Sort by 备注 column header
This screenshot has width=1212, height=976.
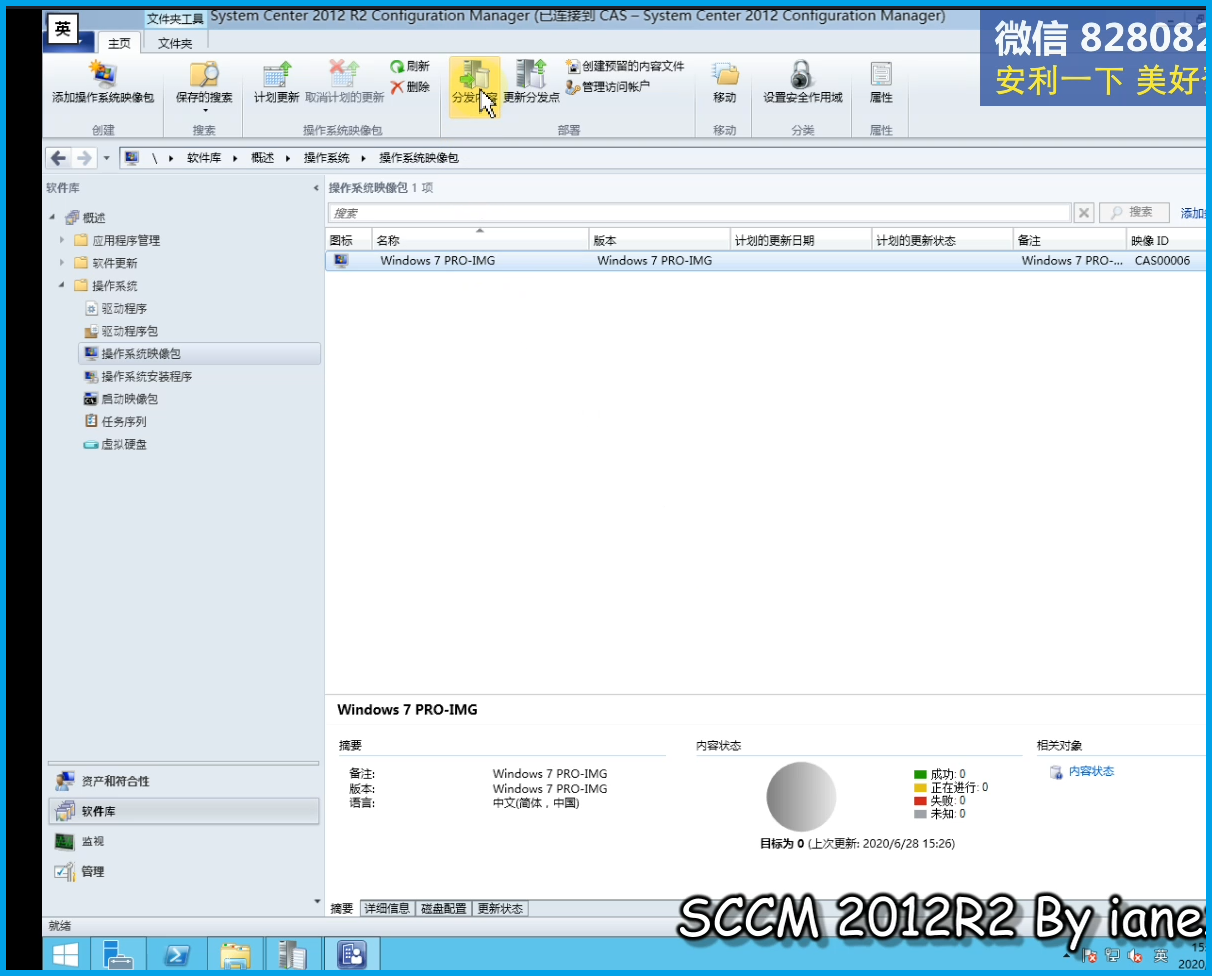tap(1070, 240)
